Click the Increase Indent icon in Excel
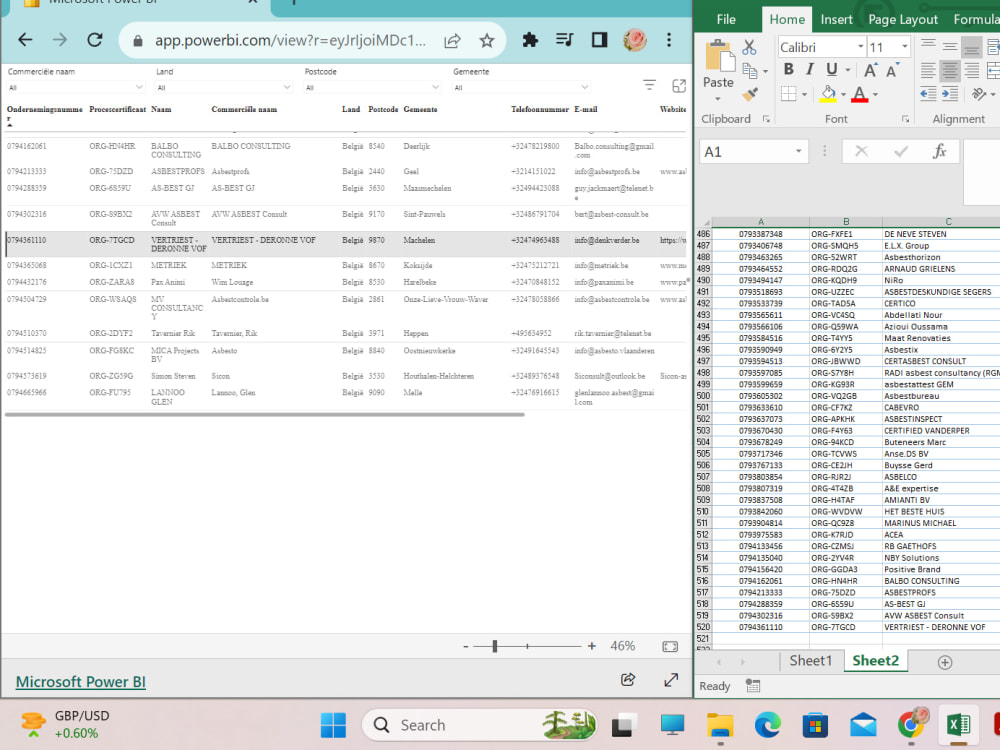Screen dimensions: 1000x750 (x=950, y=94)
